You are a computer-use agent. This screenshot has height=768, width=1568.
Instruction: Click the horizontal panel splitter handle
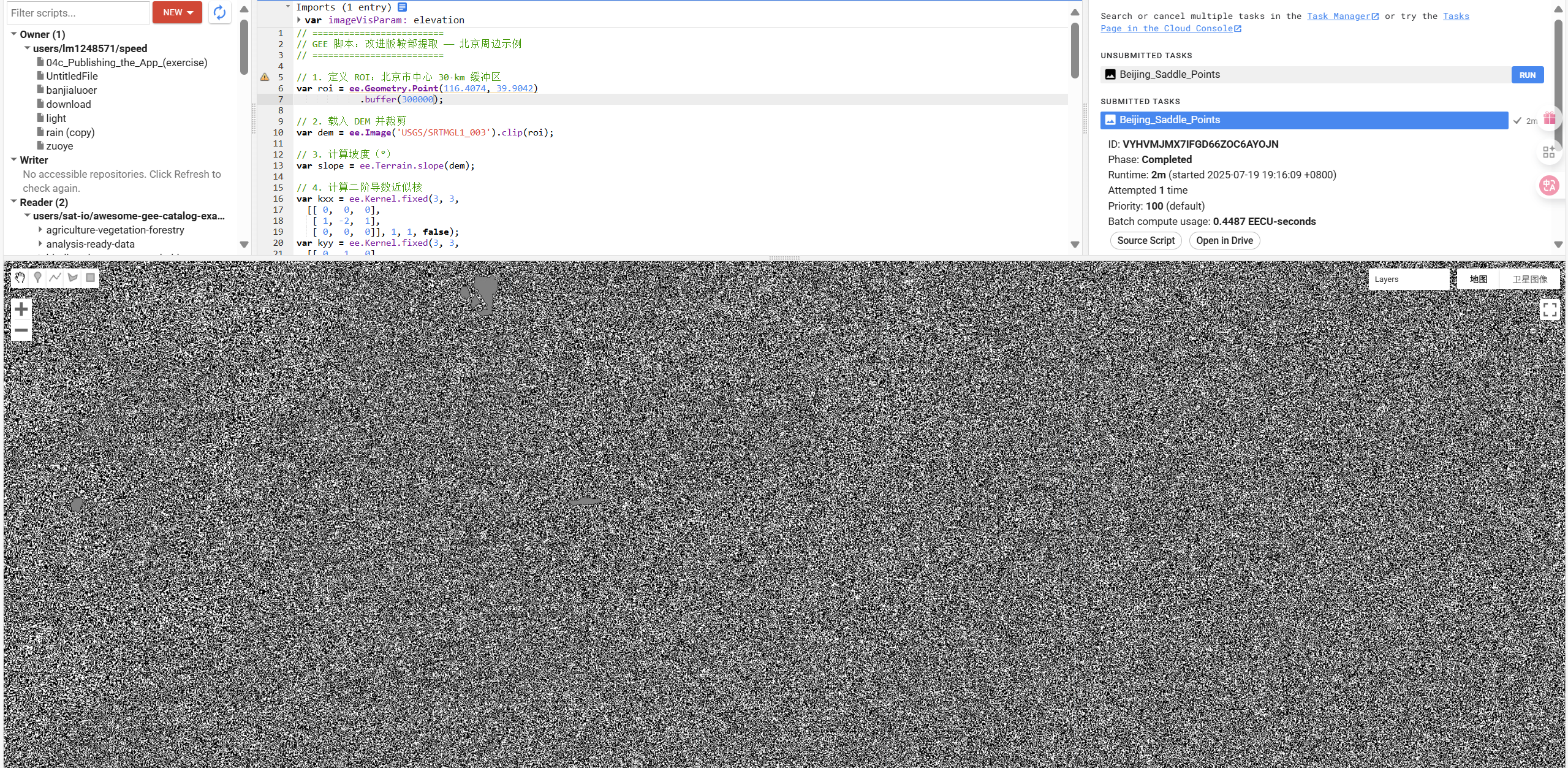784,258
